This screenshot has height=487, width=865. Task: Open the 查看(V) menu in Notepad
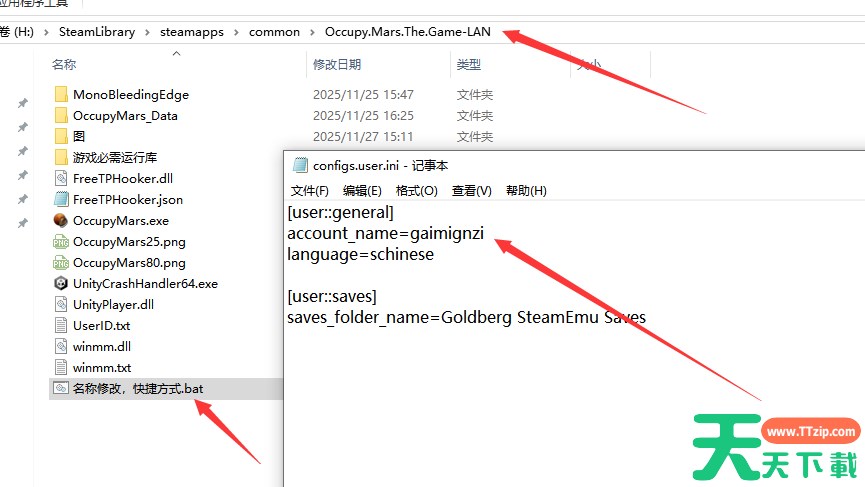[471, 191]
